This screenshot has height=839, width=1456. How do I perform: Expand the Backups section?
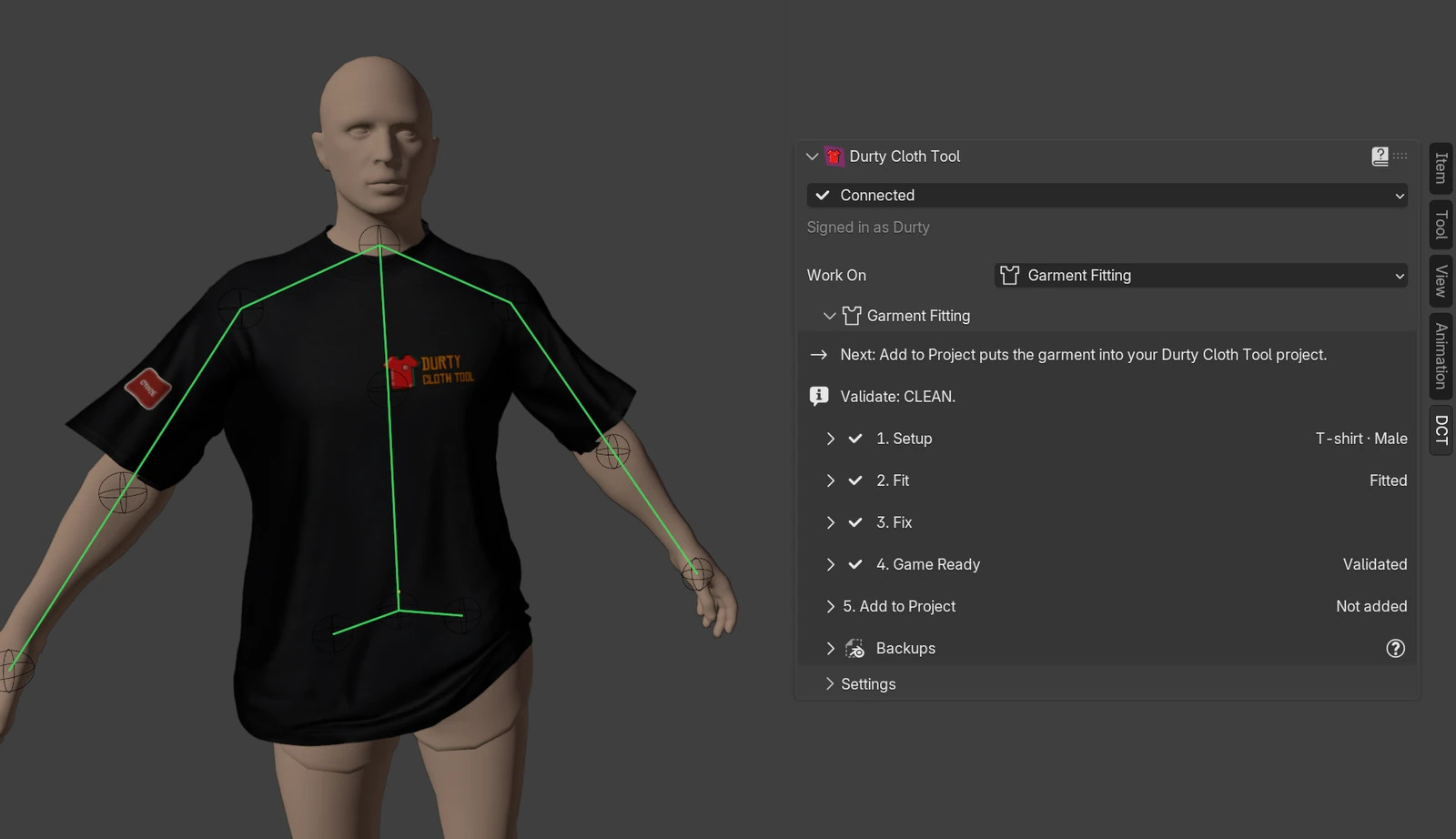pos(830,648)
